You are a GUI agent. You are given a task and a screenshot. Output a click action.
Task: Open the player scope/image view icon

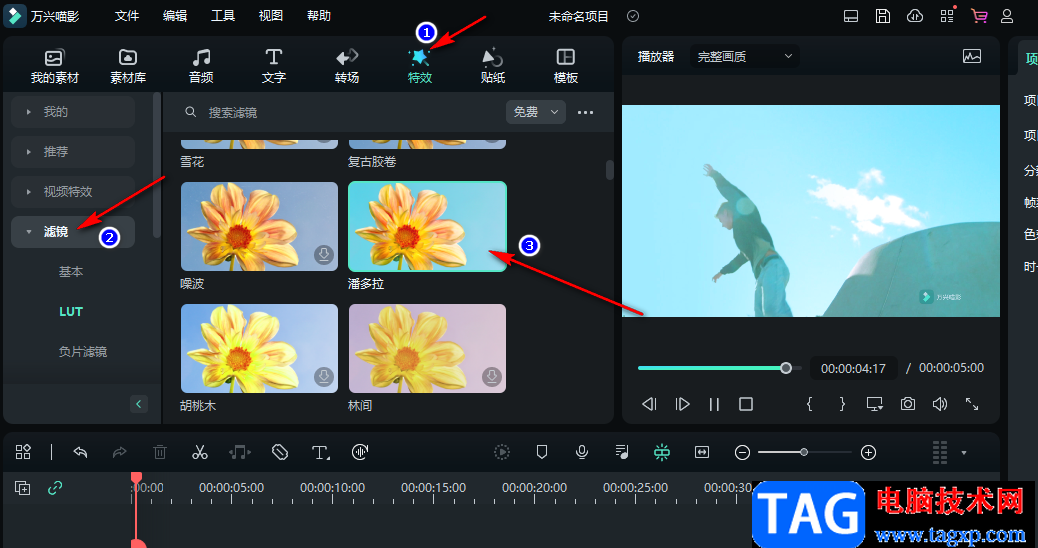pos(972,57)
